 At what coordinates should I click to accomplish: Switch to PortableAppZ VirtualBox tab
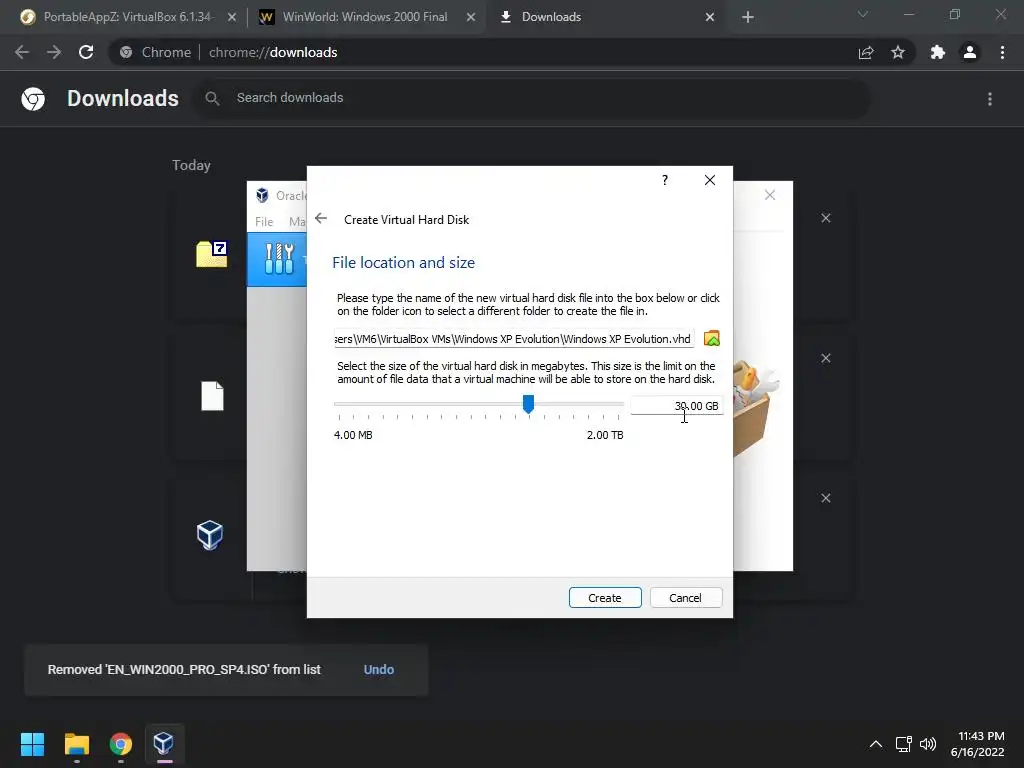pyautogui.click(x=128, y=17)
